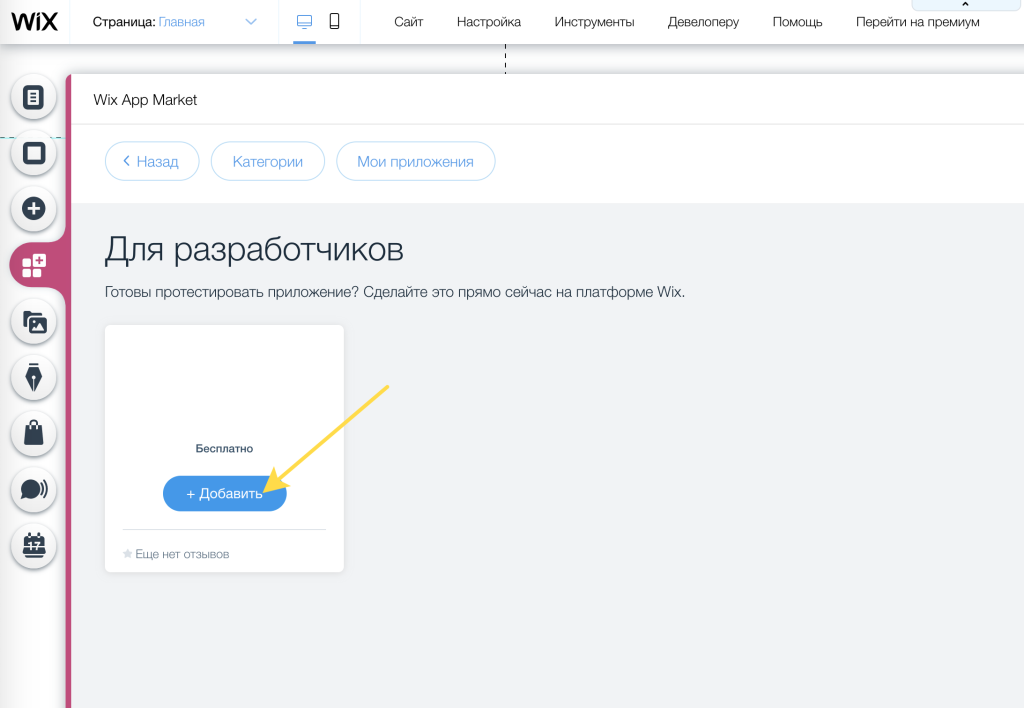Screen dimensions: 1024x708
Task: Open the Pages menu sidebar icon
Action: [33, 97]
